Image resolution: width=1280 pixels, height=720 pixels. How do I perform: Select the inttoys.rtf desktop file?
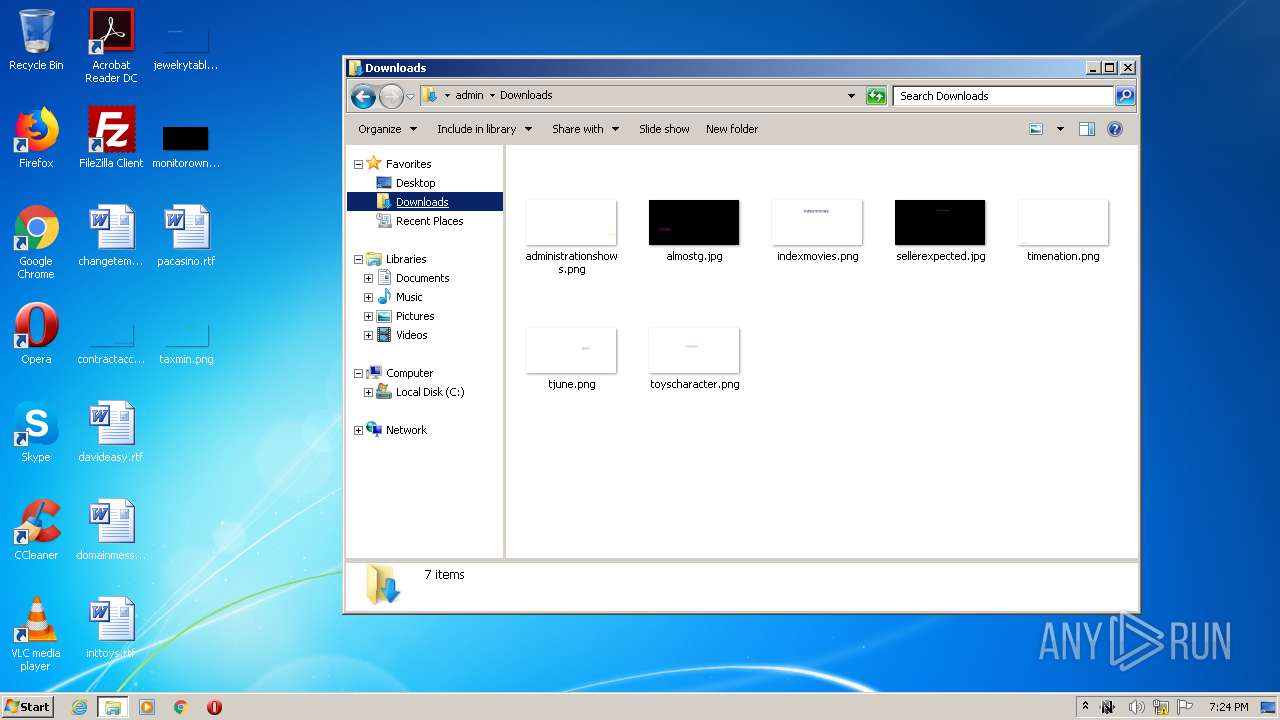pyautogui.click(x=111, y=628)
